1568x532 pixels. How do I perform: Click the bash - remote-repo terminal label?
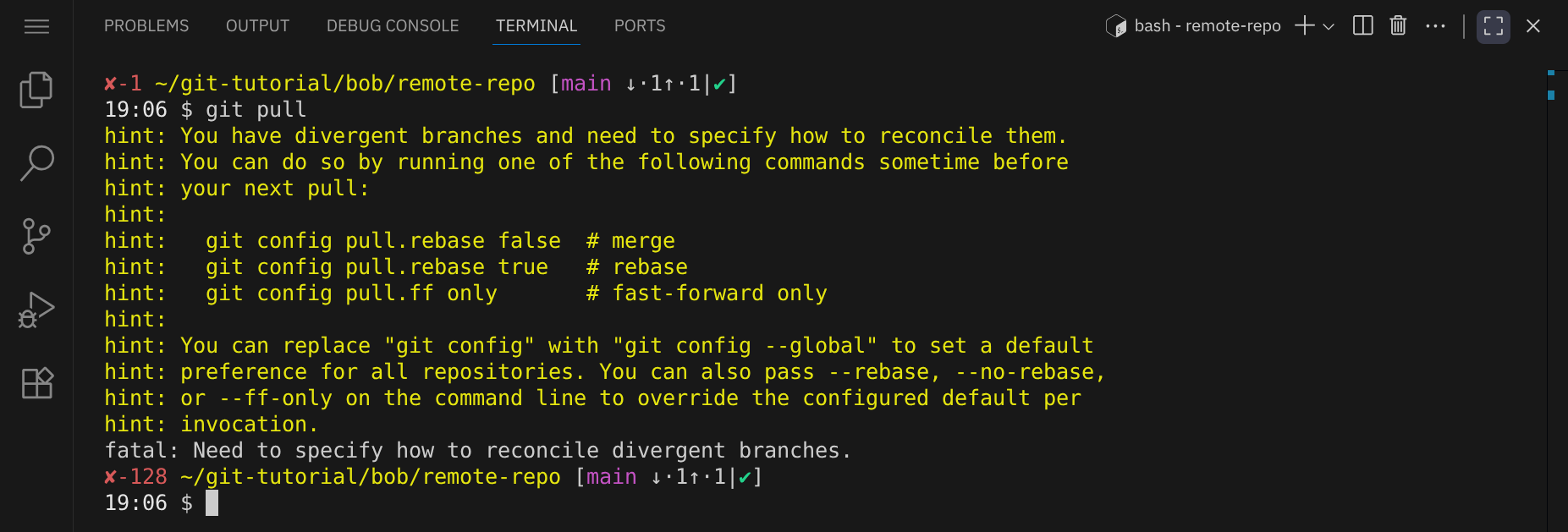(1207, 25)
